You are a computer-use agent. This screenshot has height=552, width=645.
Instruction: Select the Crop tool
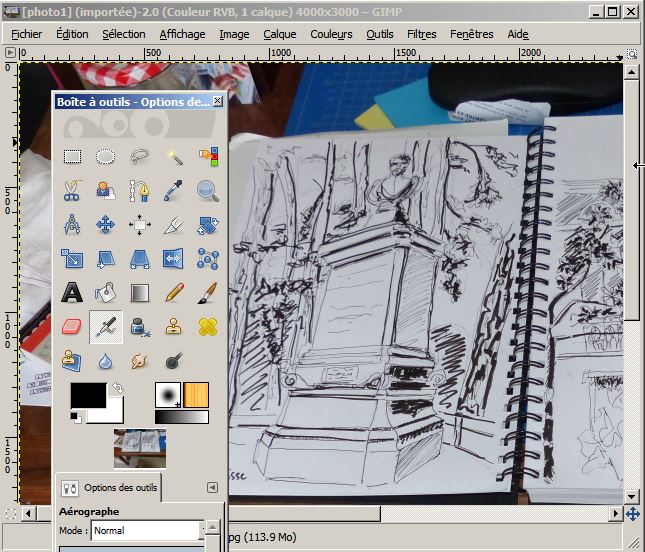(x=174, y=225)
